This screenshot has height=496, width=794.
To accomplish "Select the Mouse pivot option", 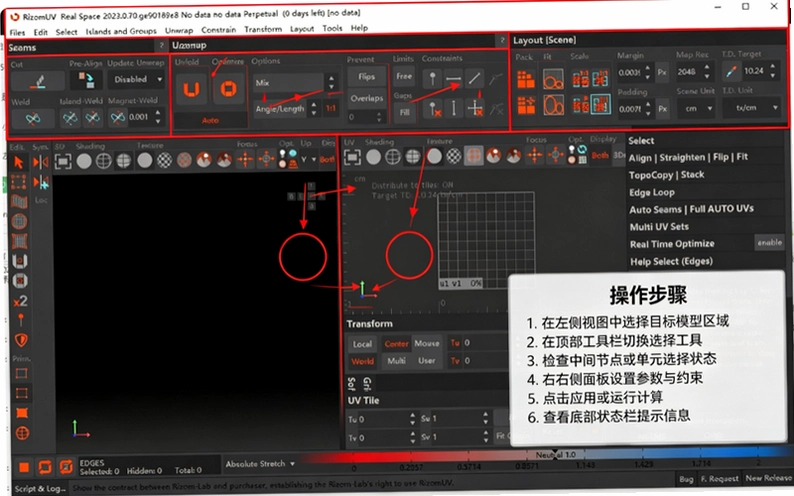I will (427, 344).
